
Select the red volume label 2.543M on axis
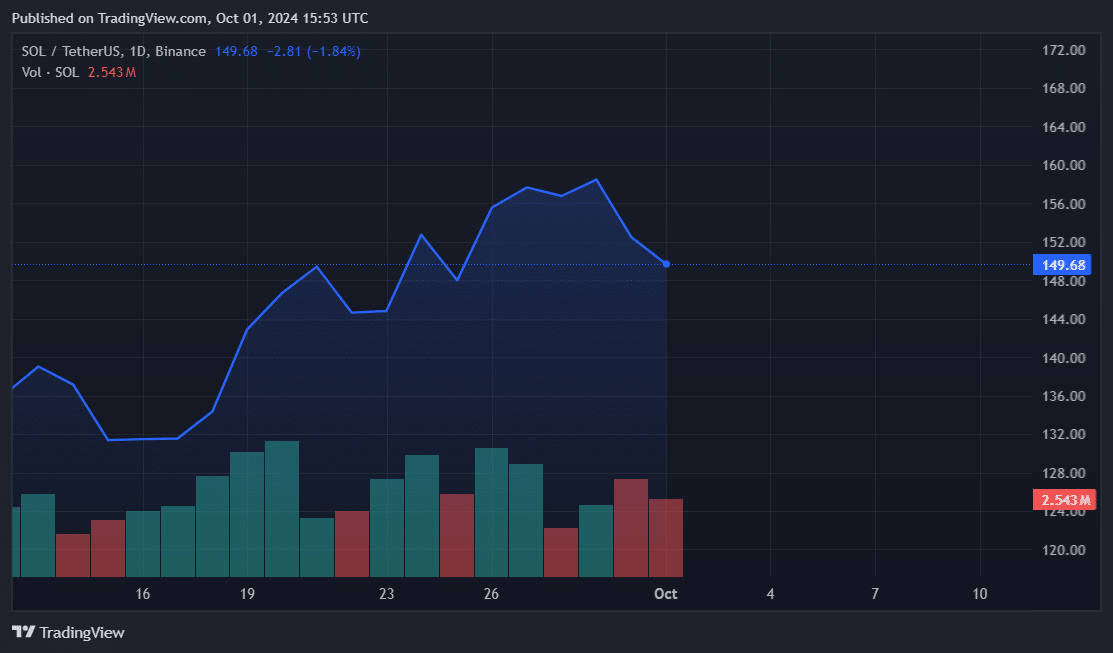click(x=1063, y=498)
